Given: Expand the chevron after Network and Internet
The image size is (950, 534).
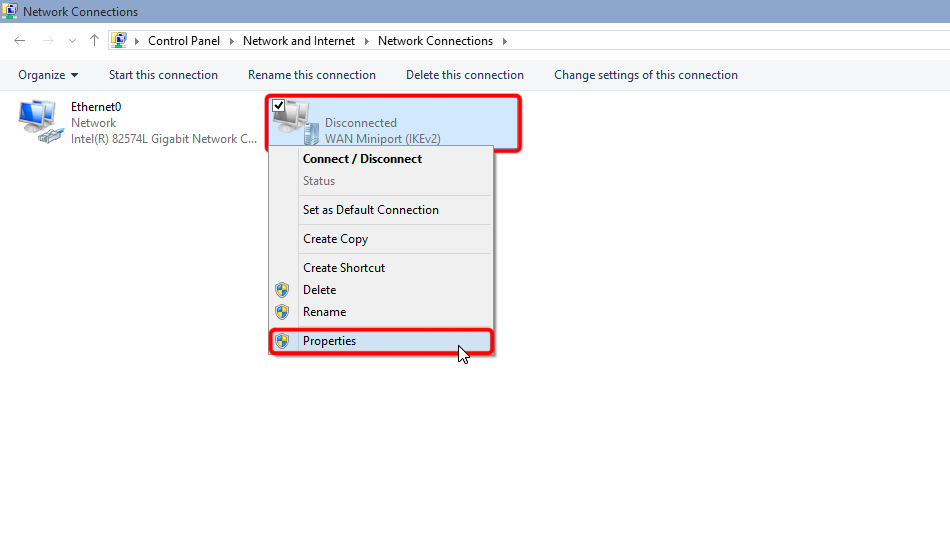Looking at the screenshot, I should click(366, 41).
